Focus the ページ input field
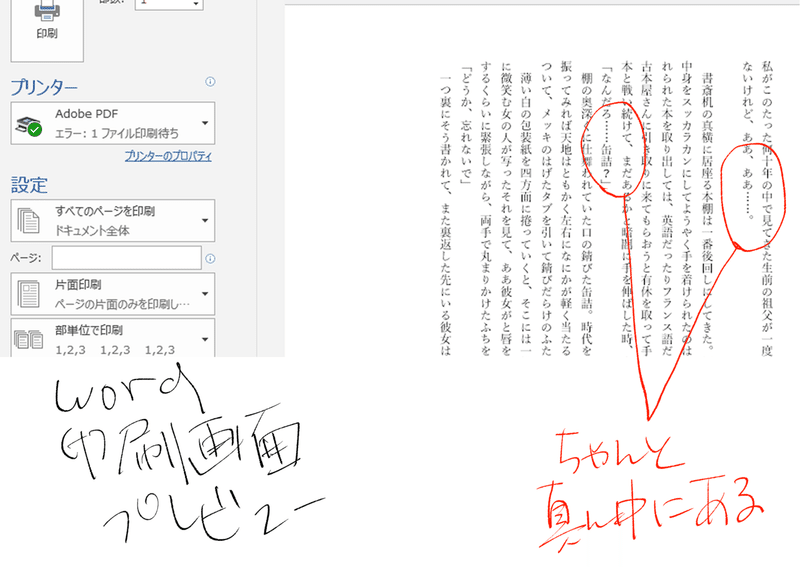800x567 pixels. click(127, 258)
